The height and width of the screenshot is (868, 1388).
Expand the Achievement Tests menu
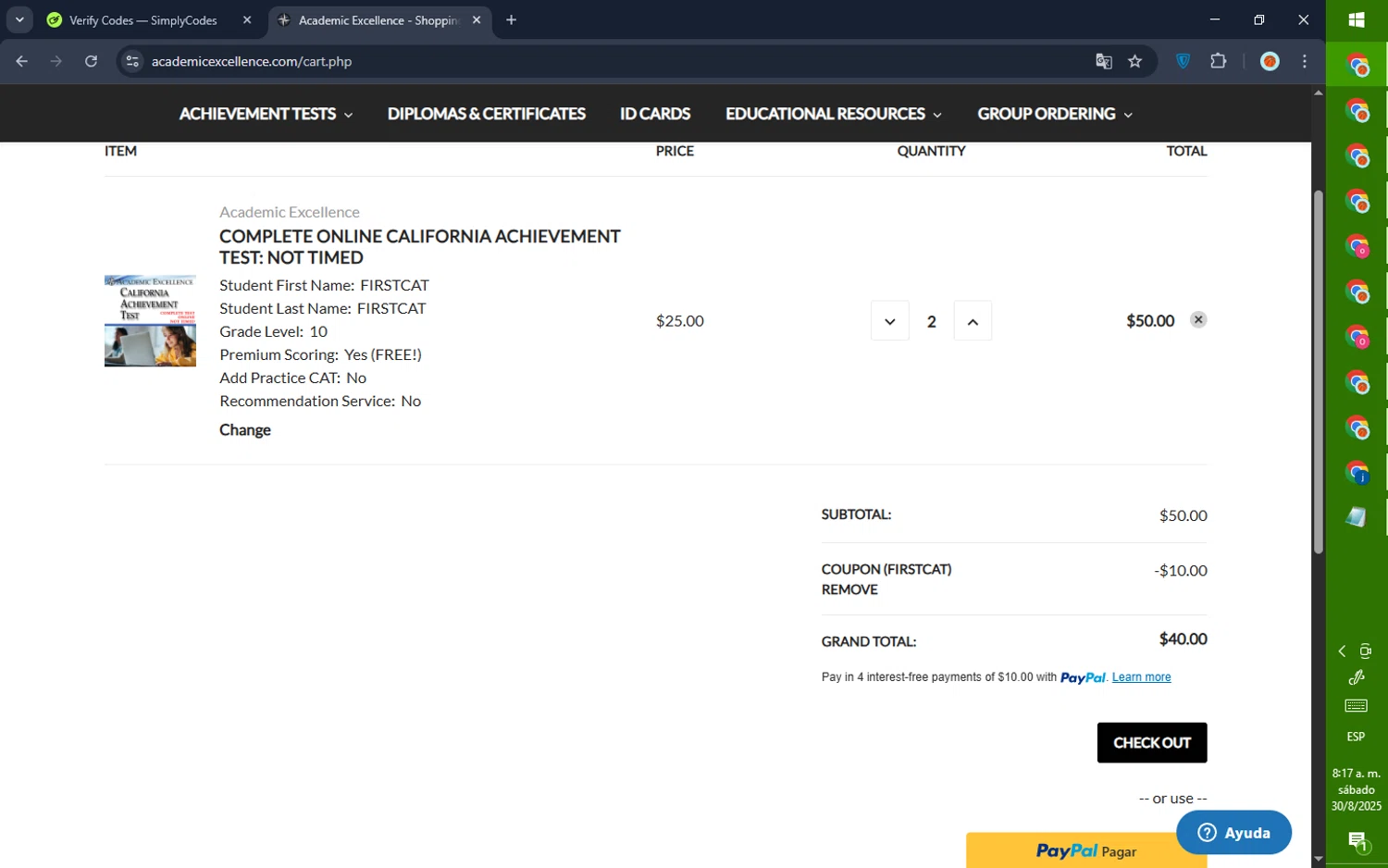click(x=266, y=114)
